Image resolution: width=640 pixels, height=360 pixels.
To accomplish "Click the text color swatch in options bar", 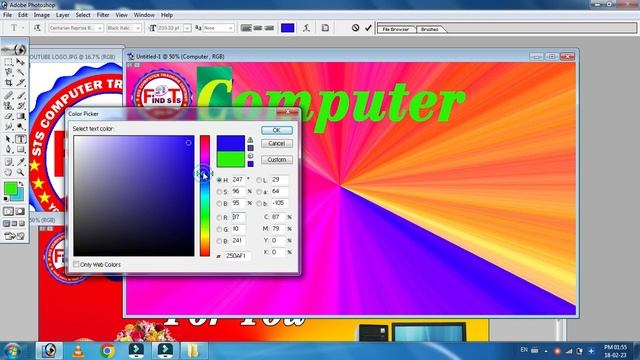I will [287, 28].
